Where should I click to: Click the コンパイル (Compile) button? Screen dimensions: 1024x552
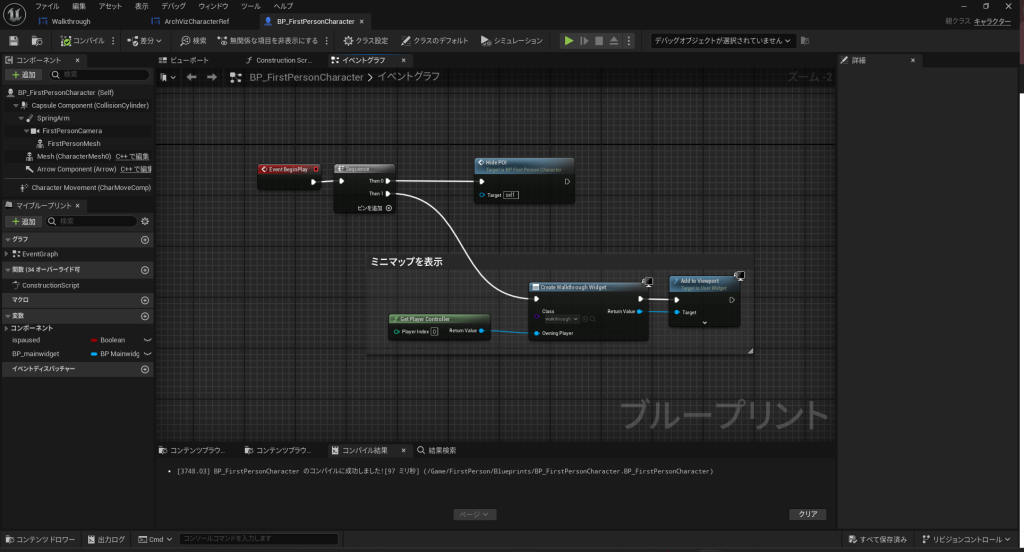[x=82, y=41]
